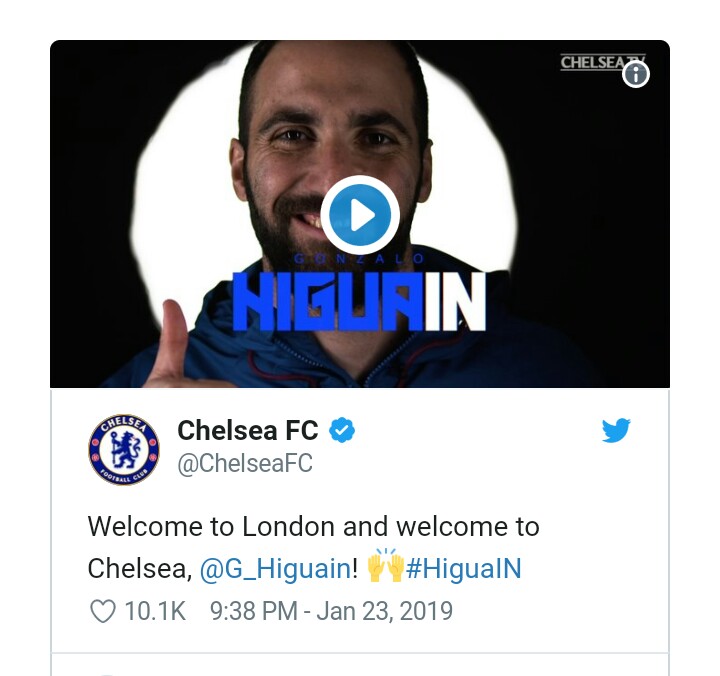Visit the @ChelseaFC handle link
Screen dimensions: 720x676
click(245, 463)
